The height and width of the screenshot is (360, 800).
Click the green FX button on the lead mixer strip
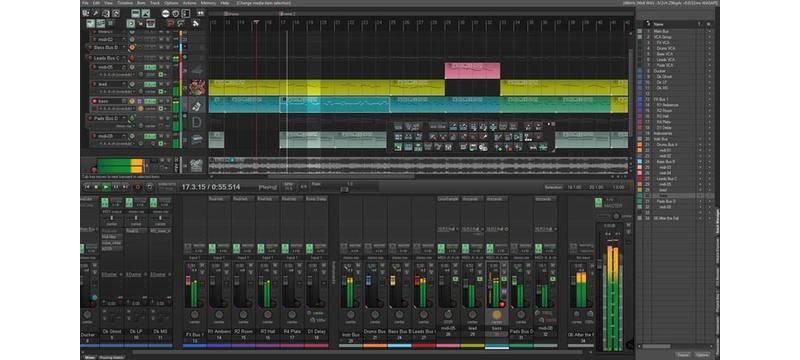(465, 248)
